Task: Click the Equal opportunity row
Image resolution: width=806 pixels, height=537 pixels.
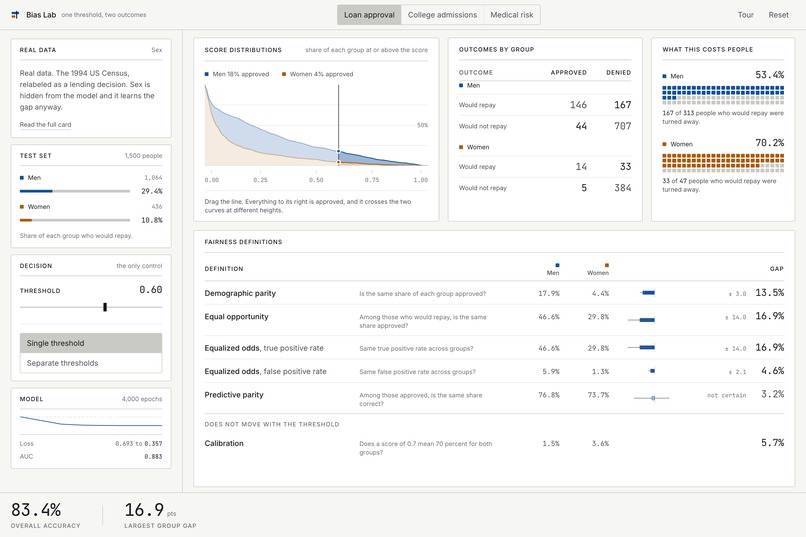Action: 494,321
